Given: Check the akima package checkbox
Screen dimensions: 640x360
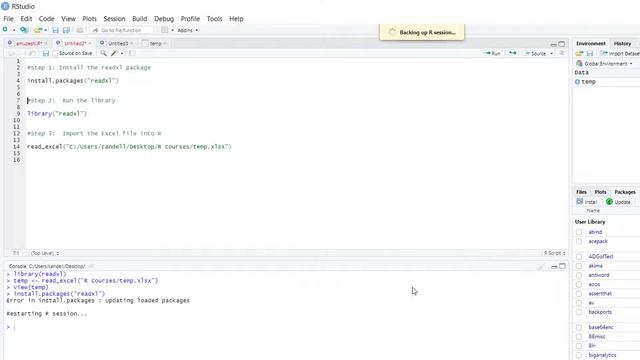Looking at the screenshot, I should tap(579, 266).
